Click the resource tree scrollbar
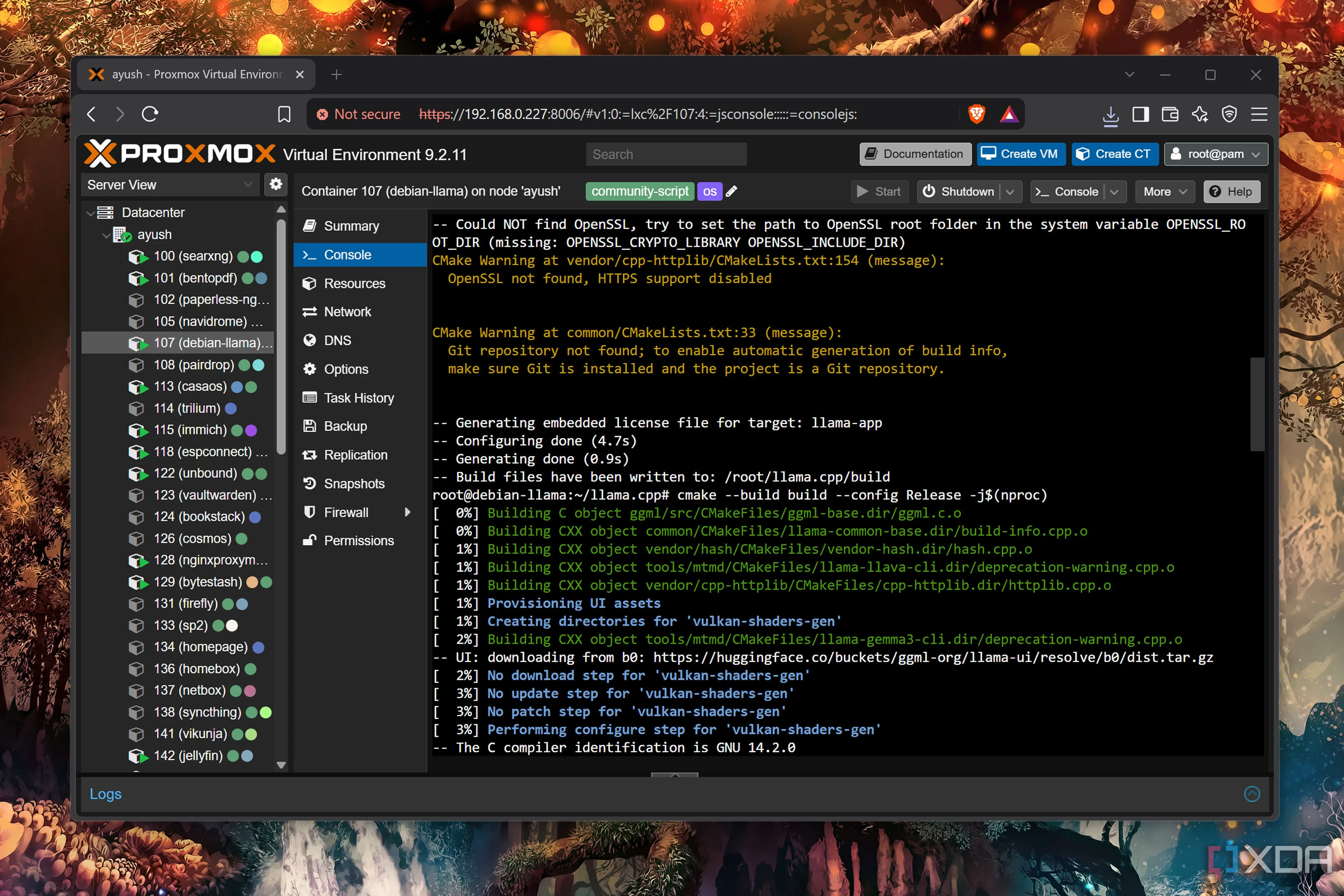The width and height of the screenshot is (1344, 896). [x=281, y=337]
